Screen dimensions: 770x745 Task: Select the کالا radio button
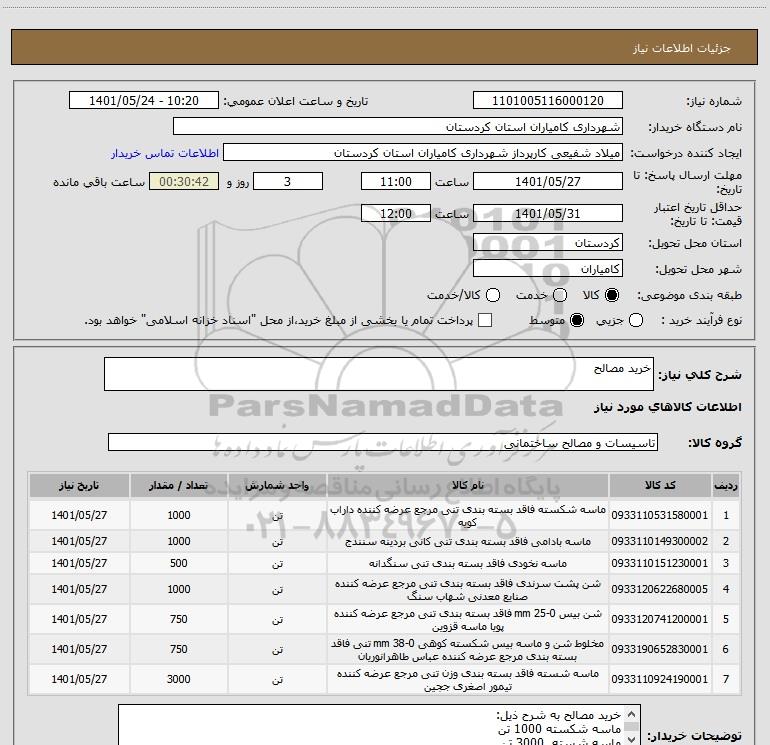pyautogui.click(x=612, y=295)
